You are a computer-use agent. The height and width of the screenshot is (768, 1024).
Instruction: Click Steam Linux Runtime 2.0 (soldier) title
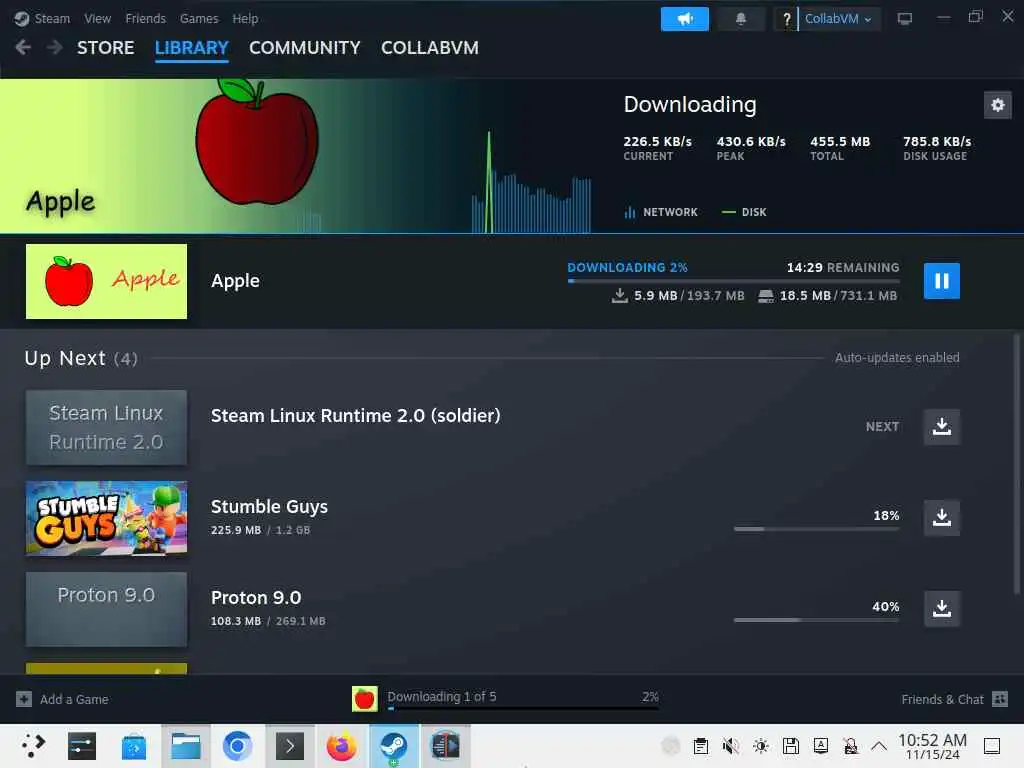click(x=355, y=416)
